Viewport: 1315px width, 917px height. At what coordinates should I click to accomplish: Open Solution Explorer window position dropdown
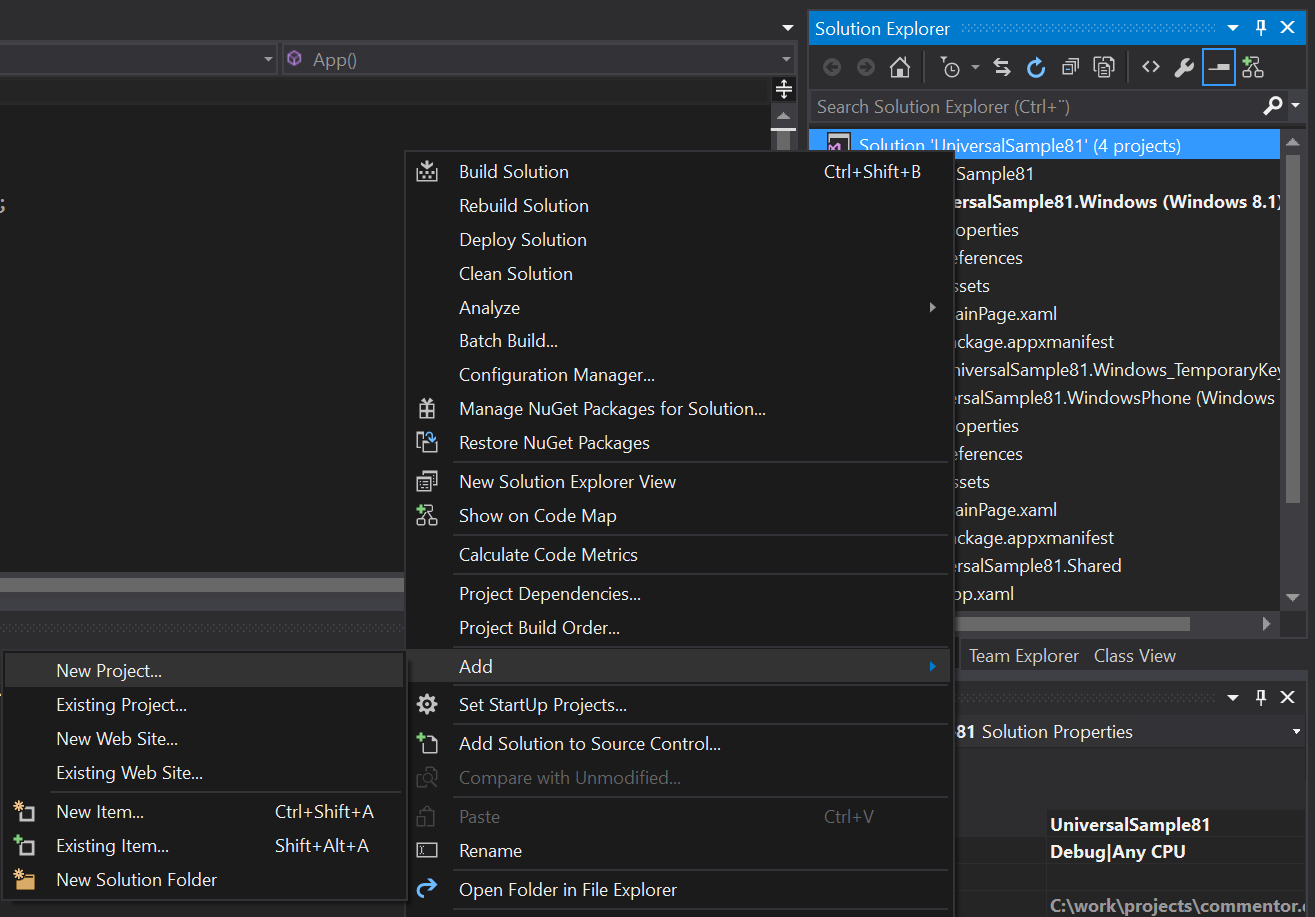(1233, 28)
